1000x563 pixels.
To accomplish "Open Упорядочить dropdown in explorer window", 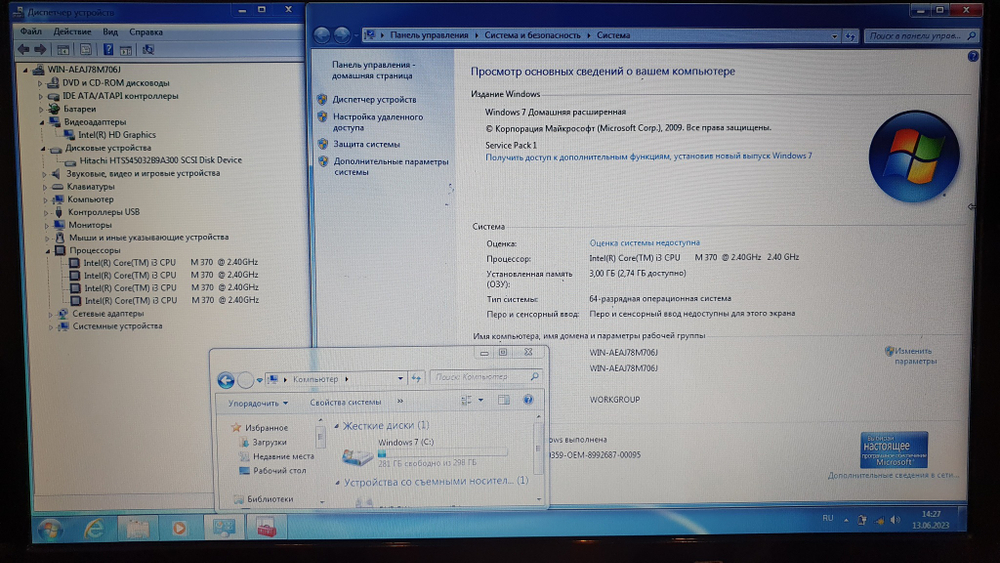I will pos(258,403).
